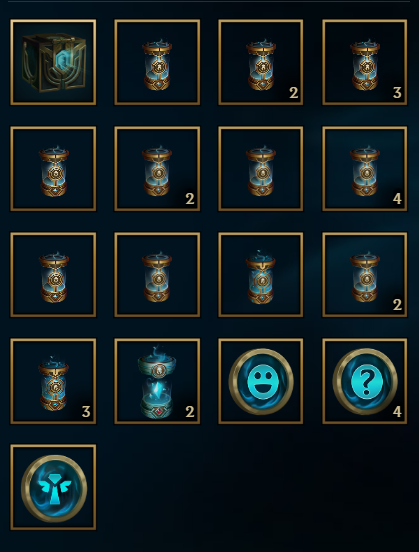Choose the second-row capsule showing count 2
The height and width of the screenshot is (552, 419).
tap(157, 169)
